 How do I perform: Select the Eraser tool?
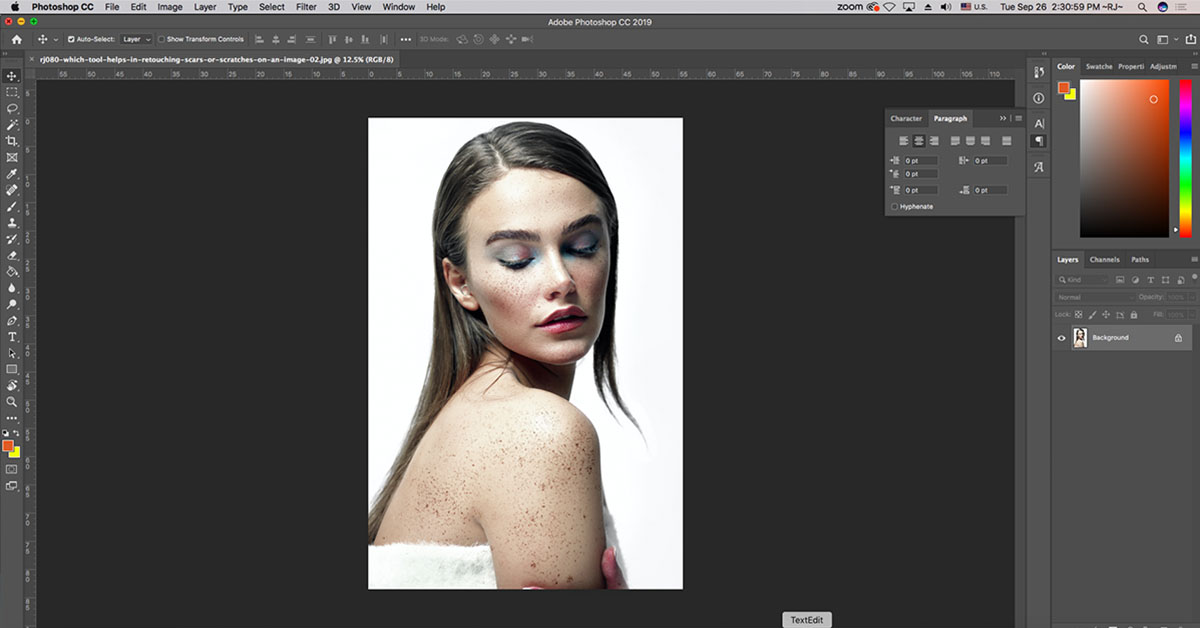pos(12,255)
